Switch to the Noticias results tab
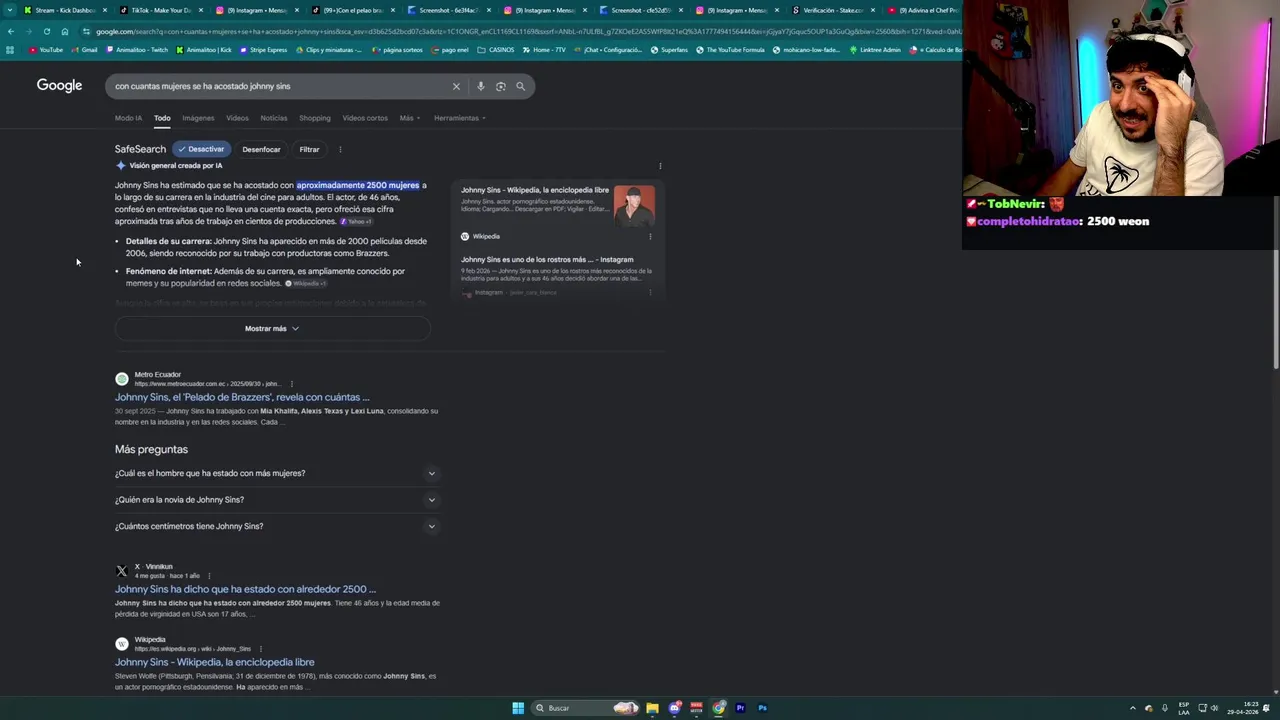The height and width of the screenshot is (720, 1280). point(274,118)
